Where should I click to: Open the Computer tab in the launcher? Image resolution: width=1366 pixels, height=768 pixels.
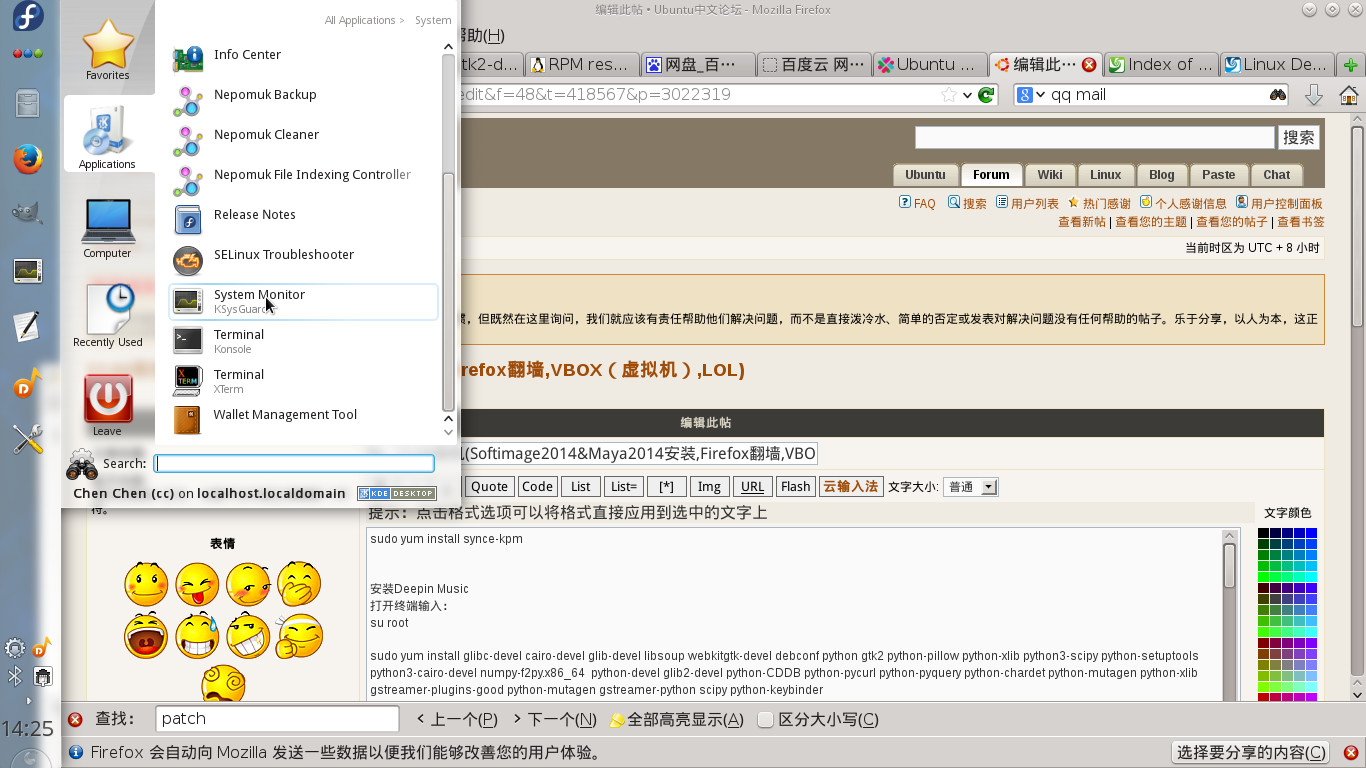click(x=107, y=228)
